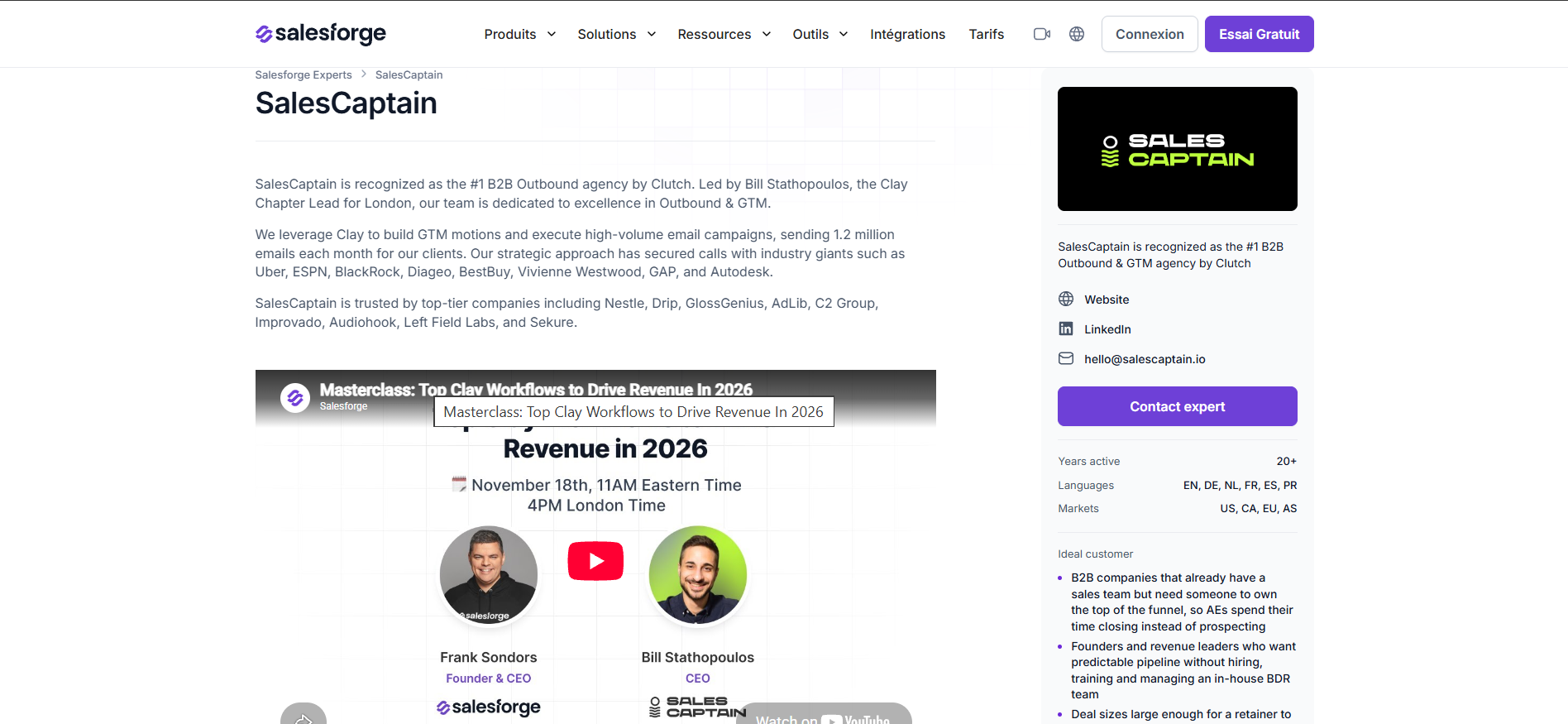
Task: Click the SalesCaptain logo card
Action: pyautogui.click(x=1178, y=149)
